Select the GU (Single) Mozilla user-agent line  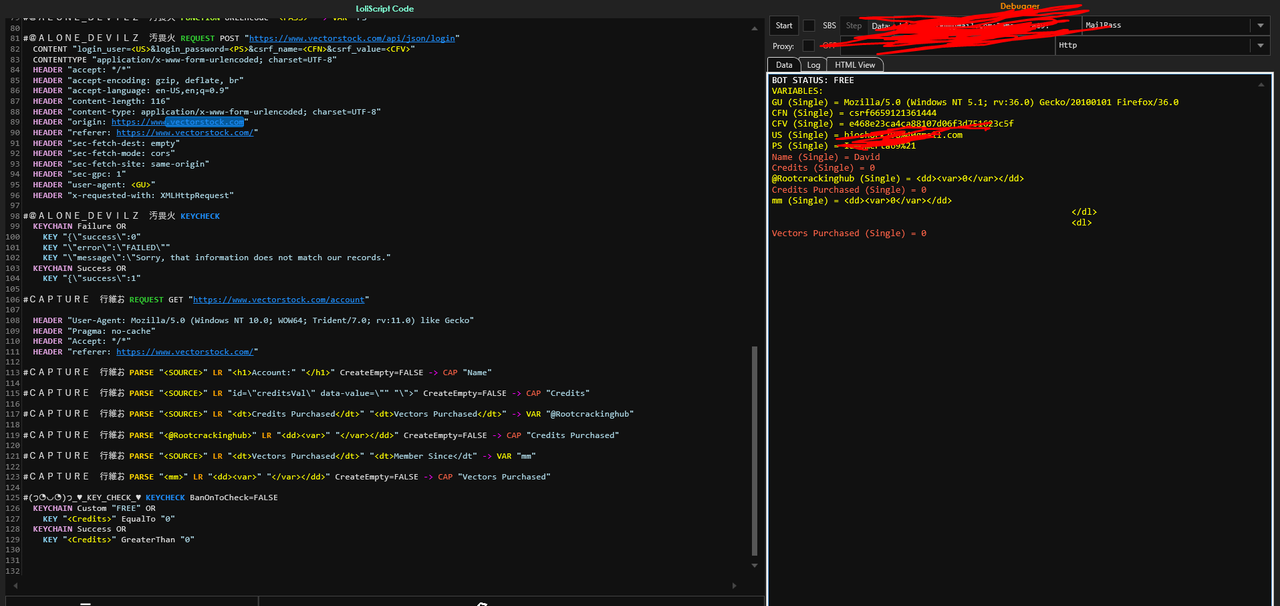(975, 102)
